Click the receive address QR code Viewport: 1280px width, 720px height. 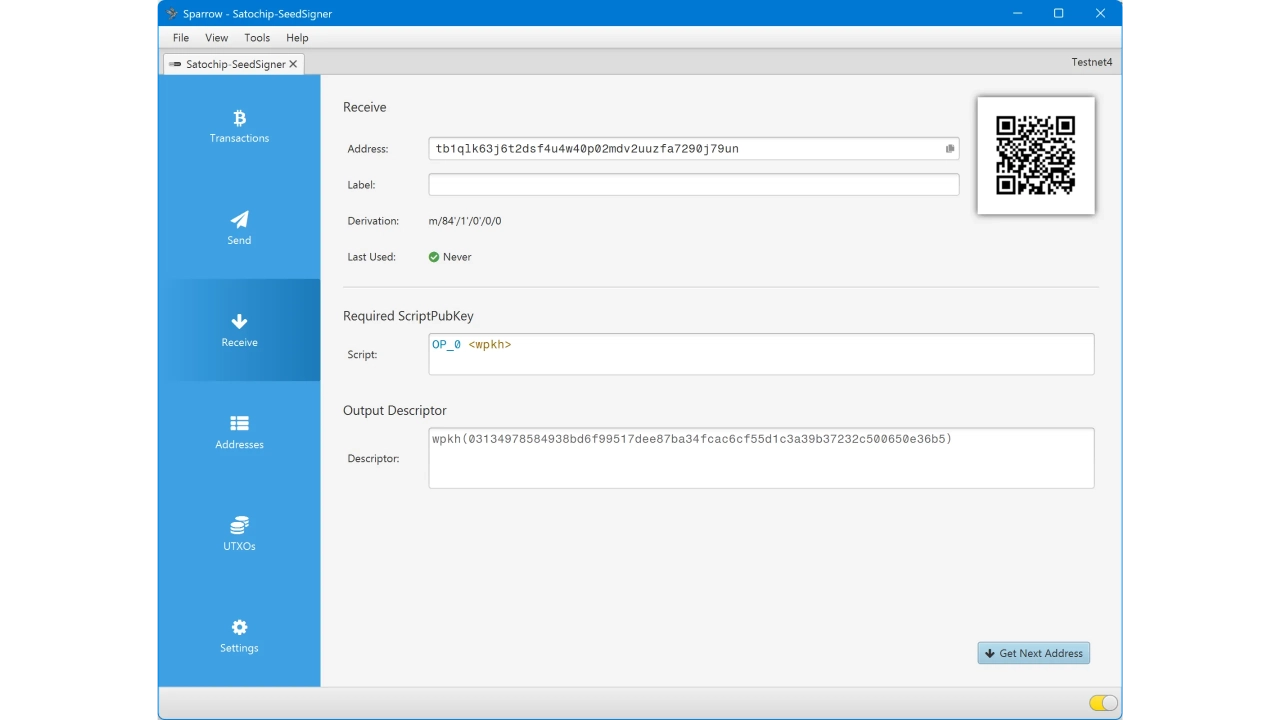tap(1036, 155)
